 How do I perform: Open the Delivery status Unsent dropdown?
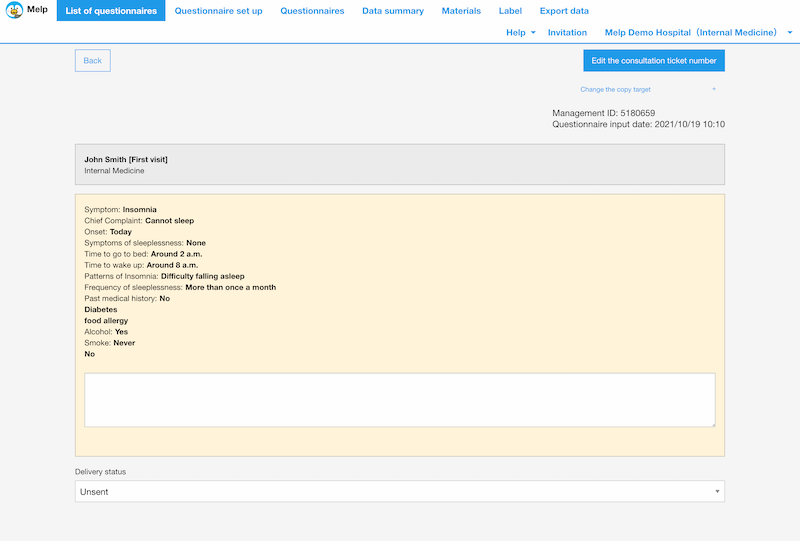[400, 491]
